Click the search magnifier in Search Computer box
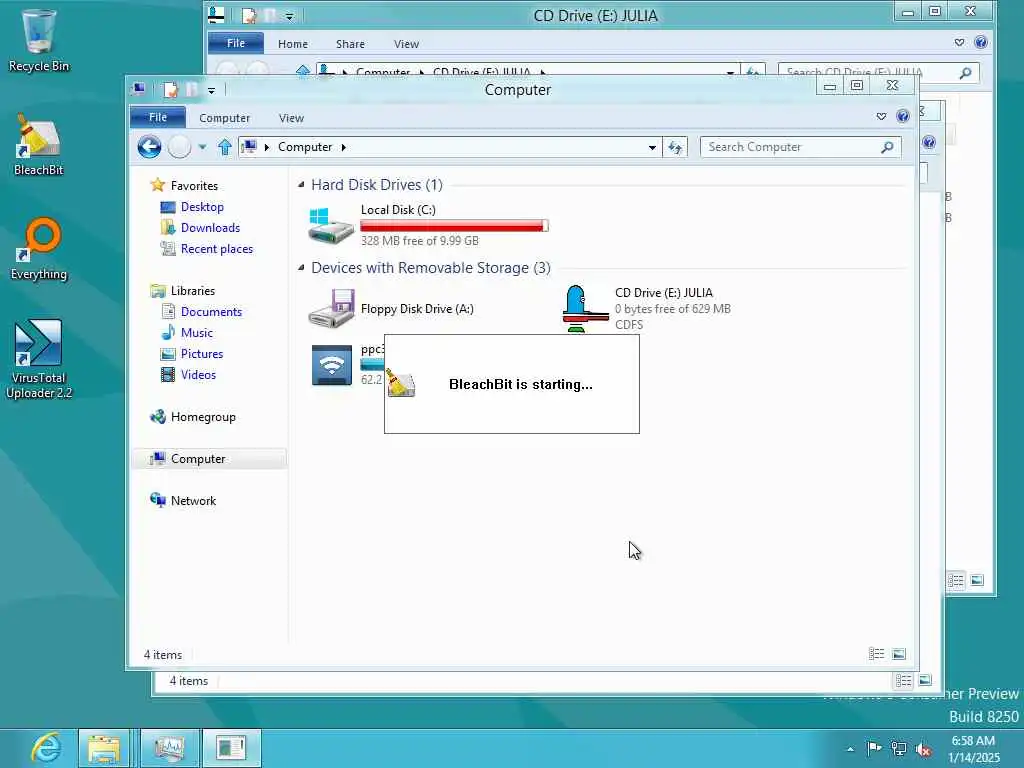This screenshot has height=768, width=1024. tap(887, 148)
